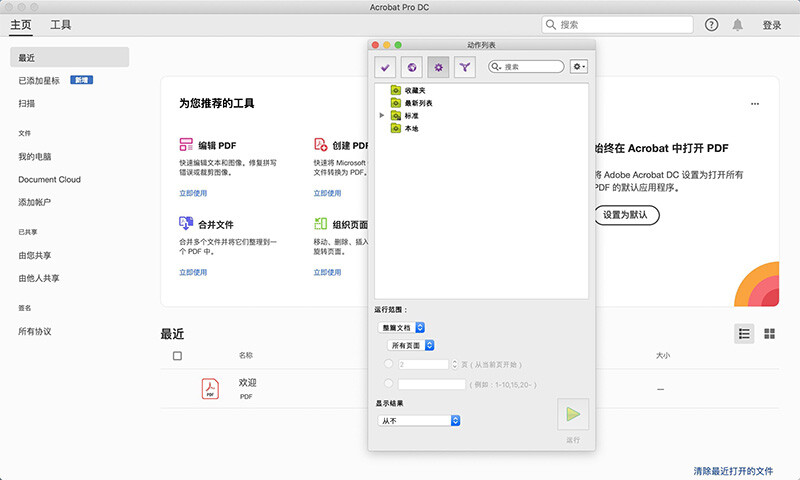Click 立即使用 under 创建 PDF
The height and width of the screenshot is (480, 800).
[x=327, y=193]
